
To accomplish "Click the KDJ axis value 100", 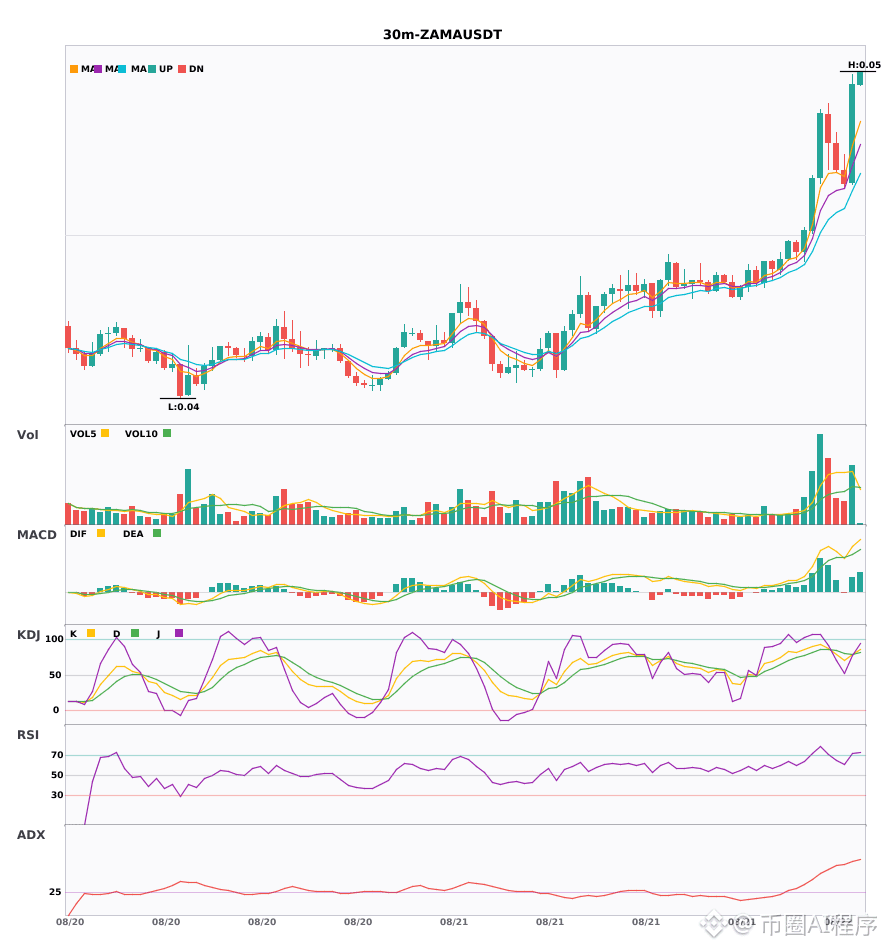I will click(x=55, y=639).
